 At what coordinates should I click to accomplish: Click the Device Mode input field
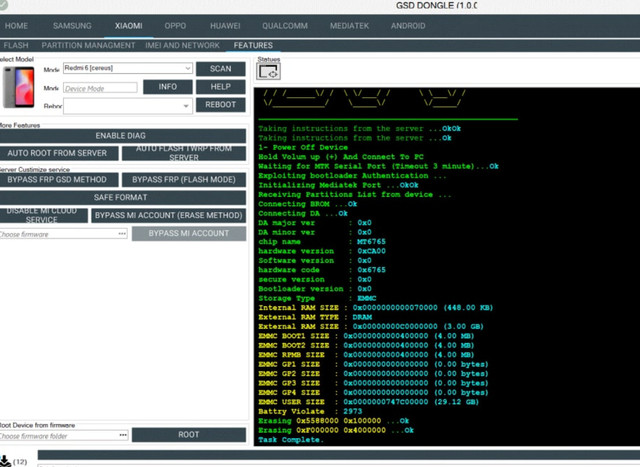coord(100,88)
